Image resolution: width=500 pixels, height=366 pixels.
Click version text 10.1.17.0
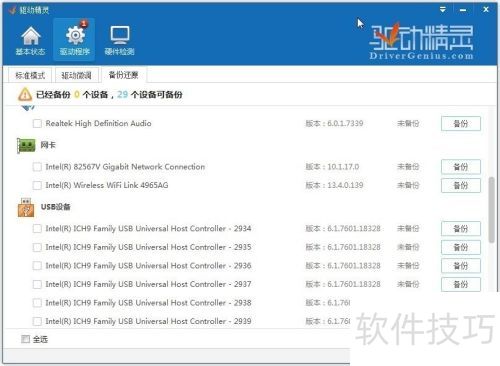click(x=343, y=167)
